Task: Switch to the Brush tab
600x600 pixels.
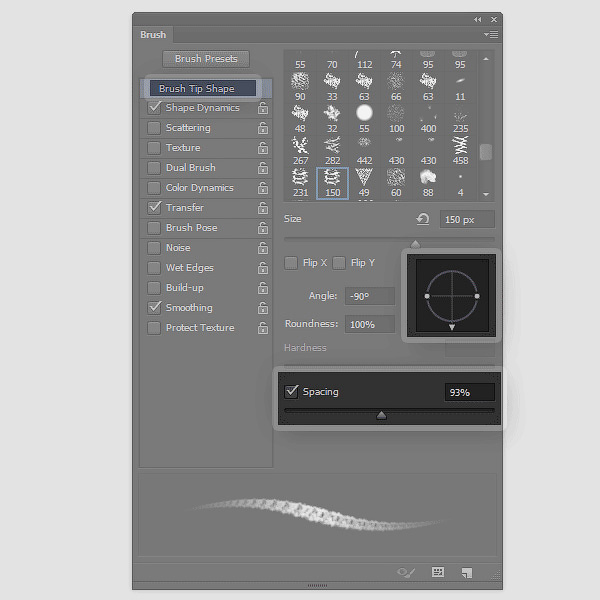Action: (153, 35)
